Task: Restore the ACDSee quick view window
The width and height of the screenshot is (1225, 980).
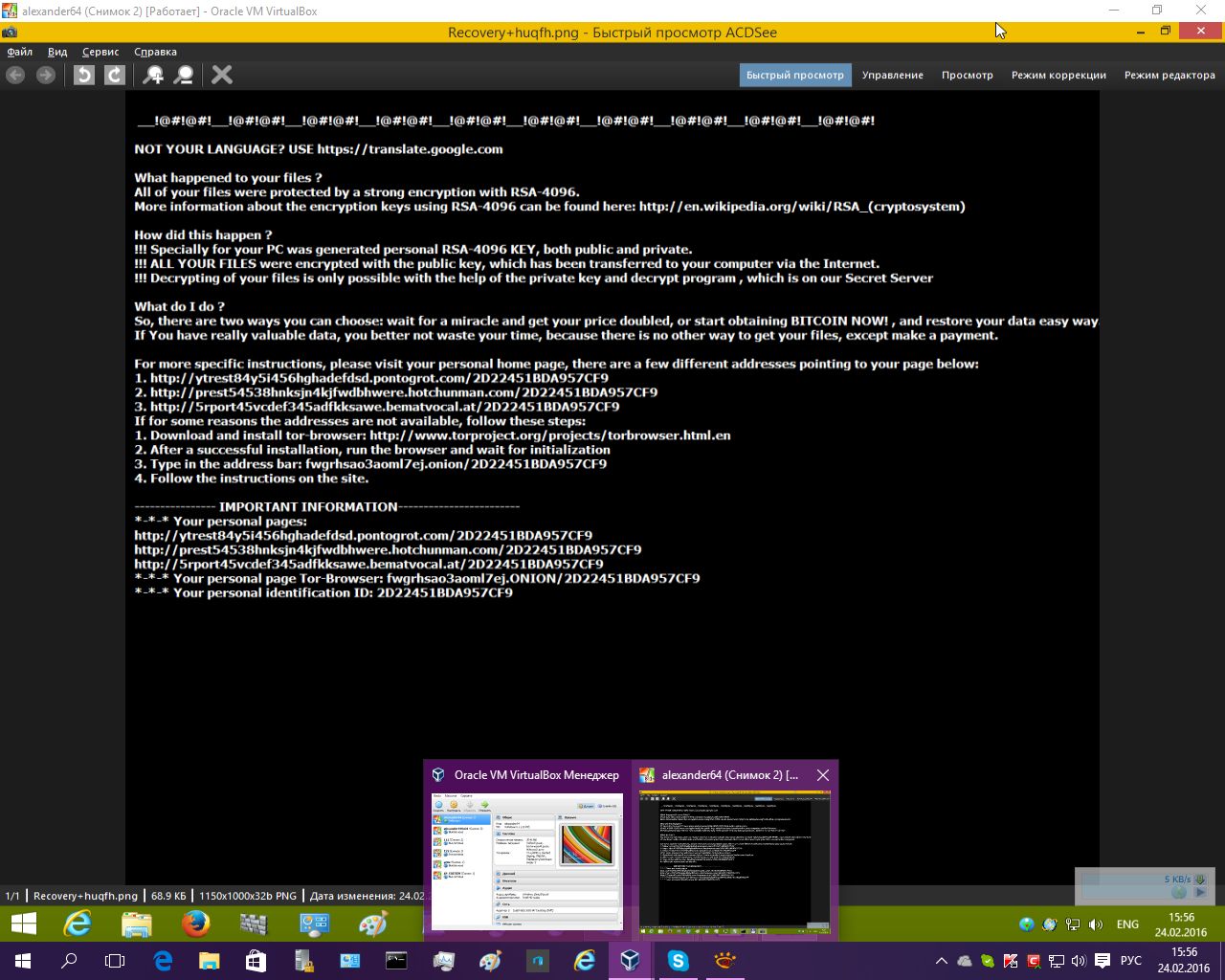Action: 1166,32
